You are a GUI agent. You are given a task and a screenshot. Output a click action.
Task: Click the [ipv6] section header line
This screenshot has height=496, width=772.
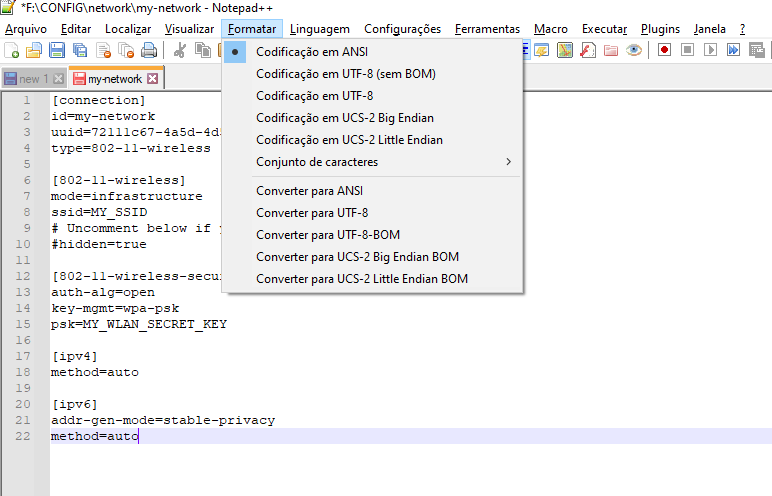[x=75, y=404]
